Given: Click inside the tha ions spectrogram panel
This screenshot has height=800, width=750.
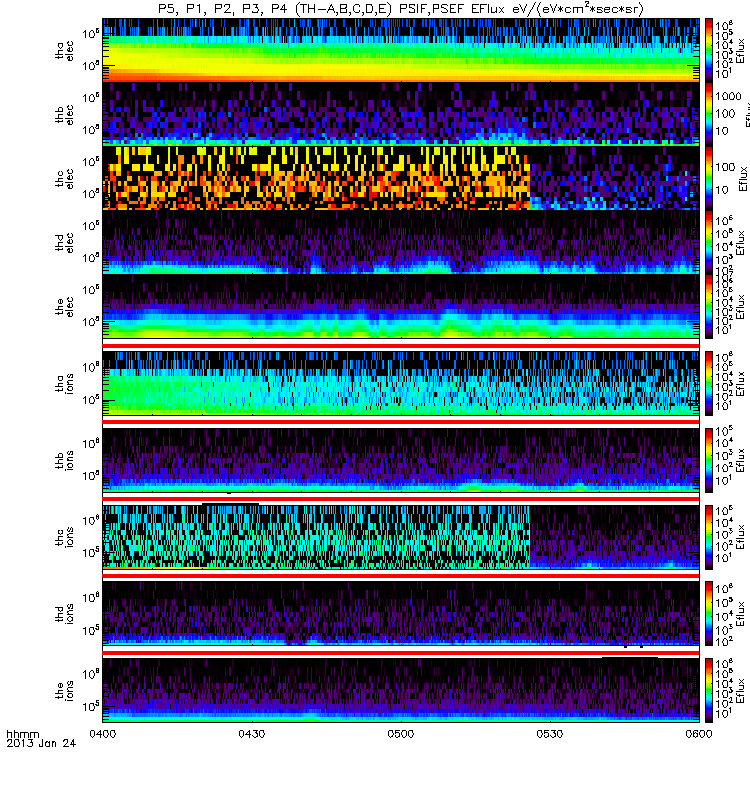Looking at the screenshot, I should click(401, 383).
